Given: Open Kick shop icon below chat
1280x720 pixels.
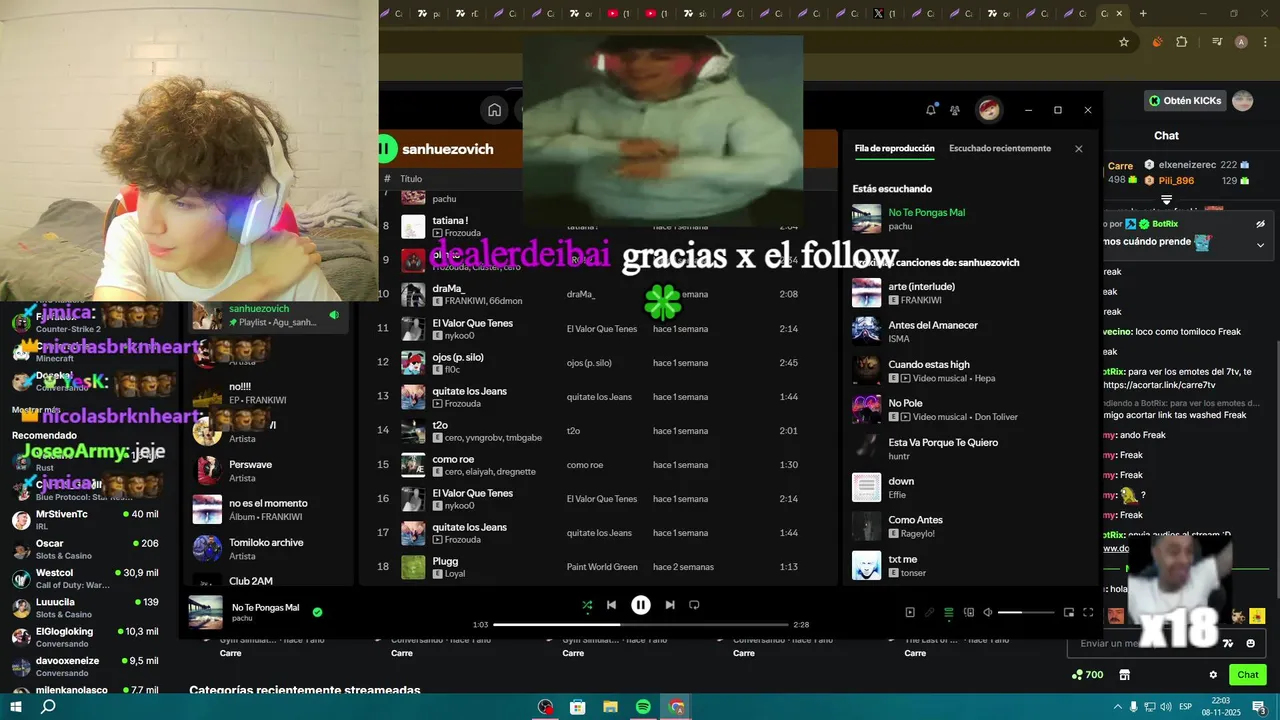Looking at the screenshot, I should point(1124,675).
